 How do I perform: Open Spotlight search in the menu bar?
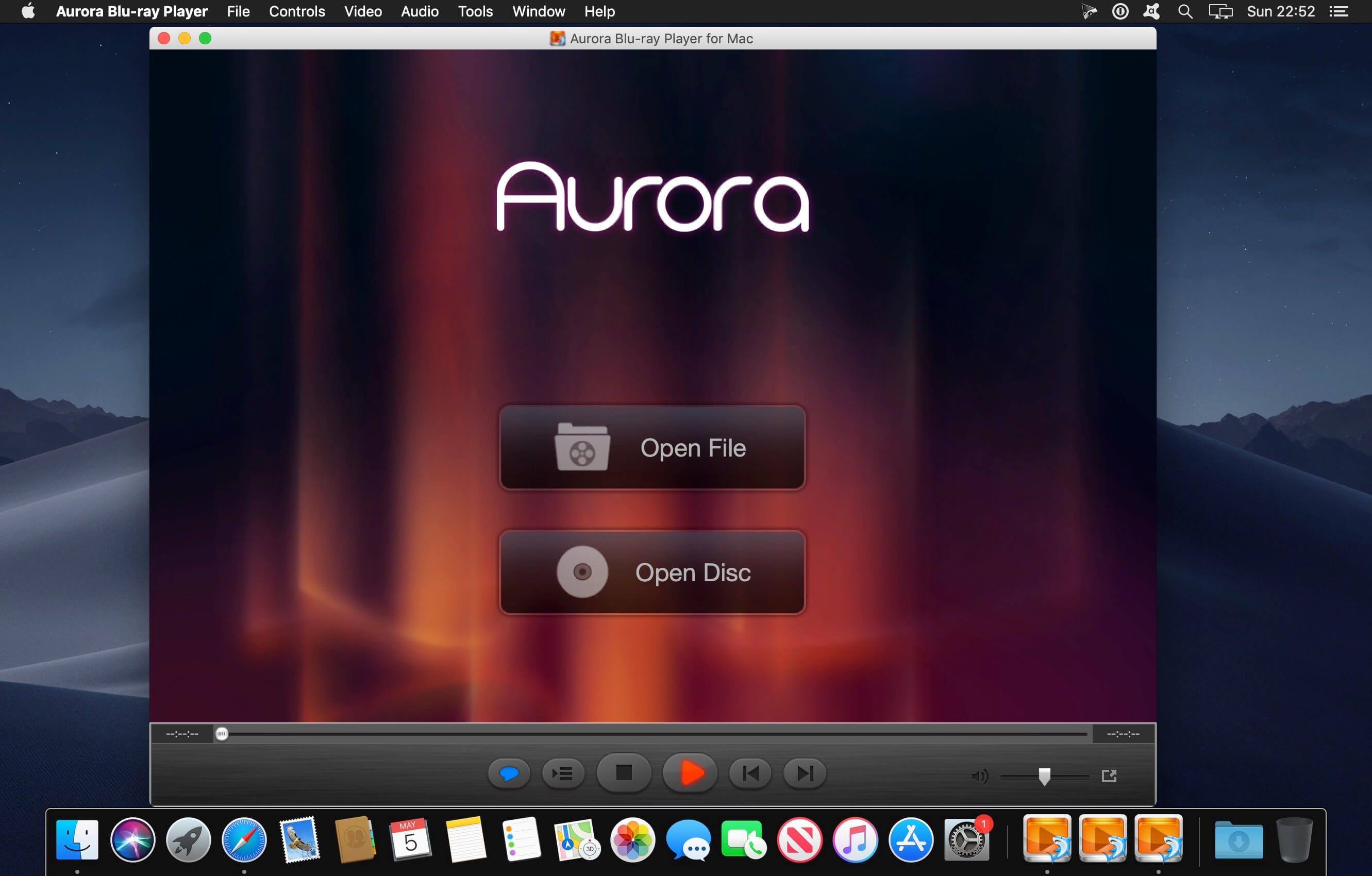tap(1185, 11)
